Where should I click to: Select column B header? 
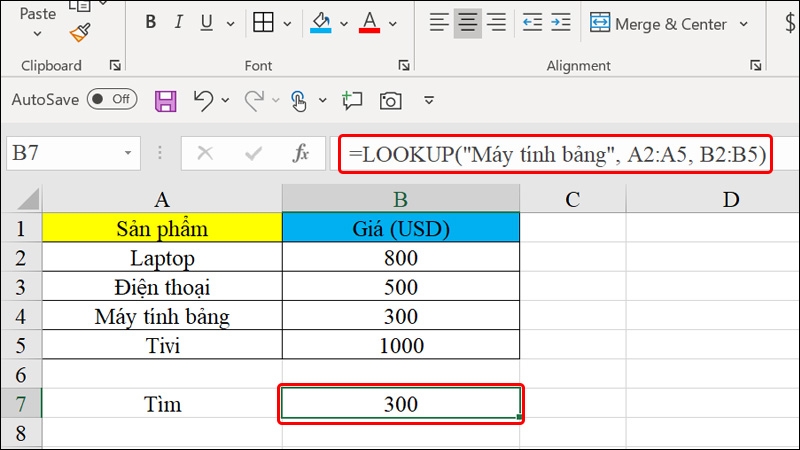pyautogui.click(x=401, y=199)
